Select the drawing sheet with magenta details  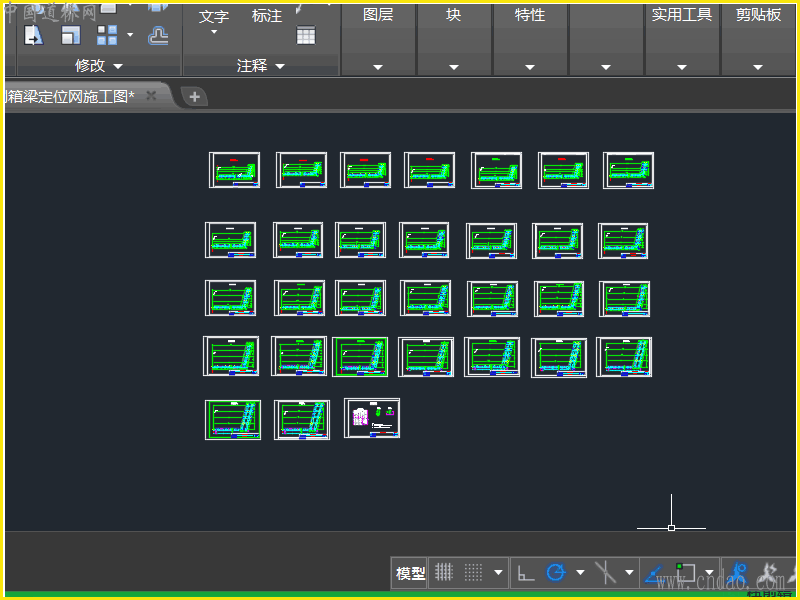[372, 418]
